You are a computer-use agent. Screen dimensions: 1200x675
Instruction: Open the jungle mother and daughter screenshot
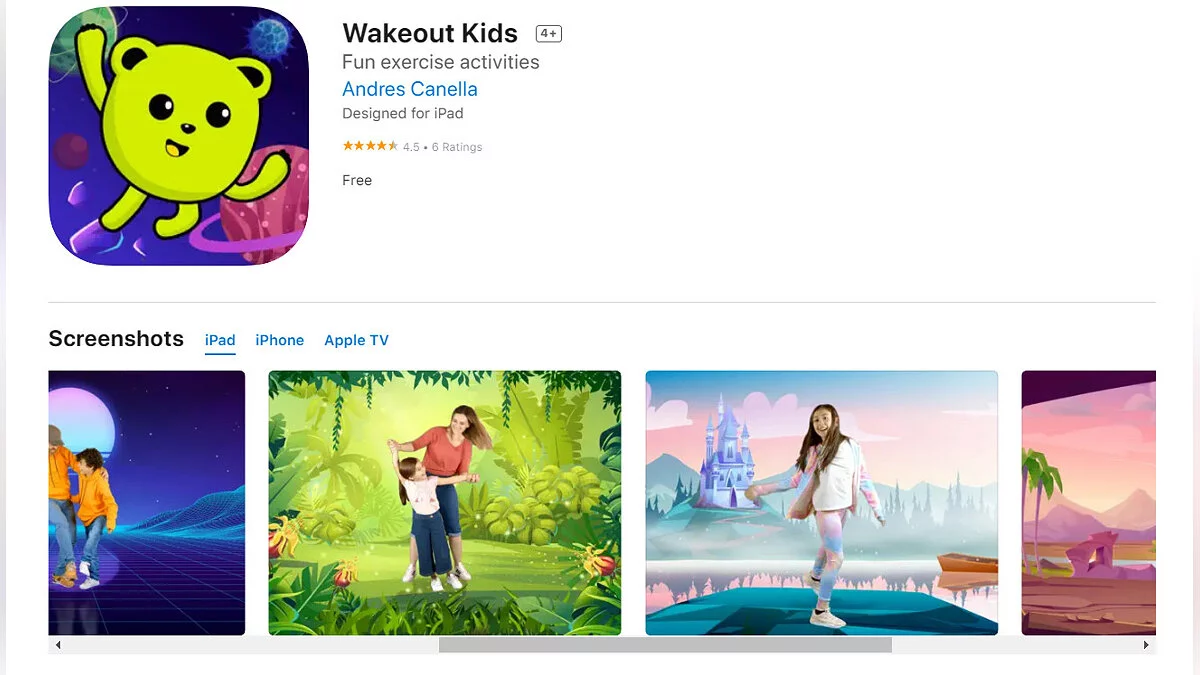click(445, 503)
